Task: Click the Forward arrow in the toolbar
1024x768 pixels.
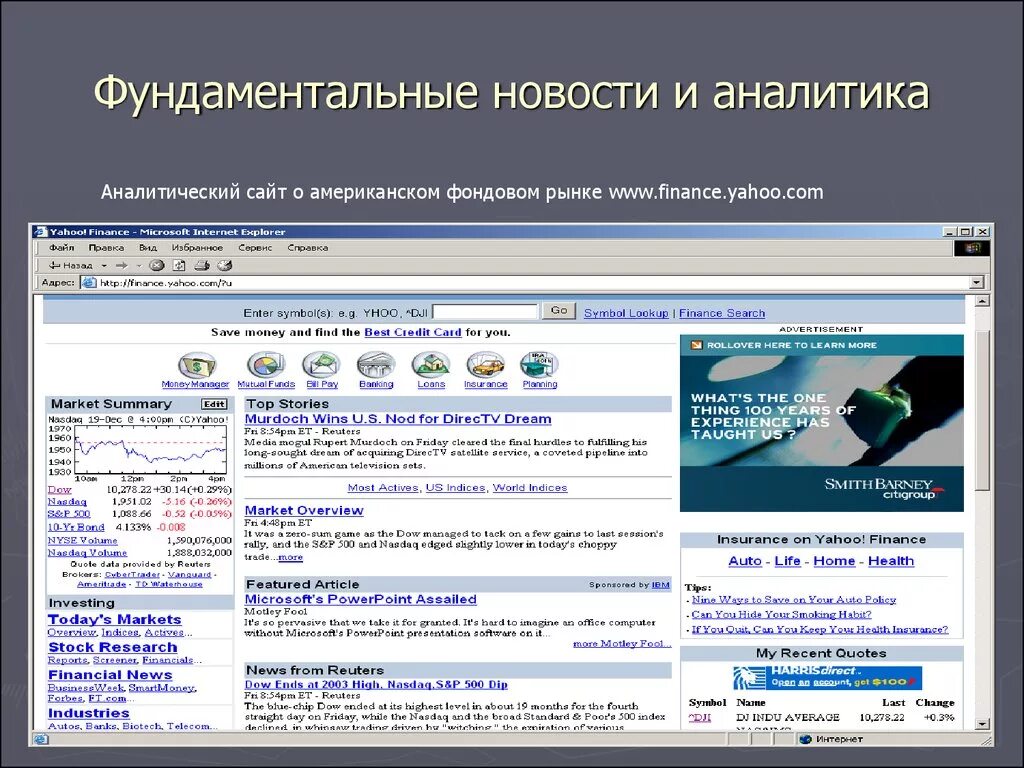Action: tap(121, 265)
